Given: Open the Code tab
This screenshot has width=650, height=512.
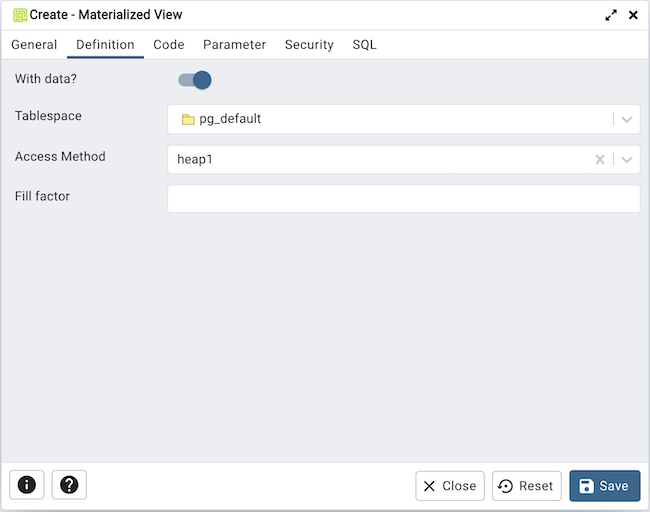Looking at the screenshot, I should (x=168, y=45).
